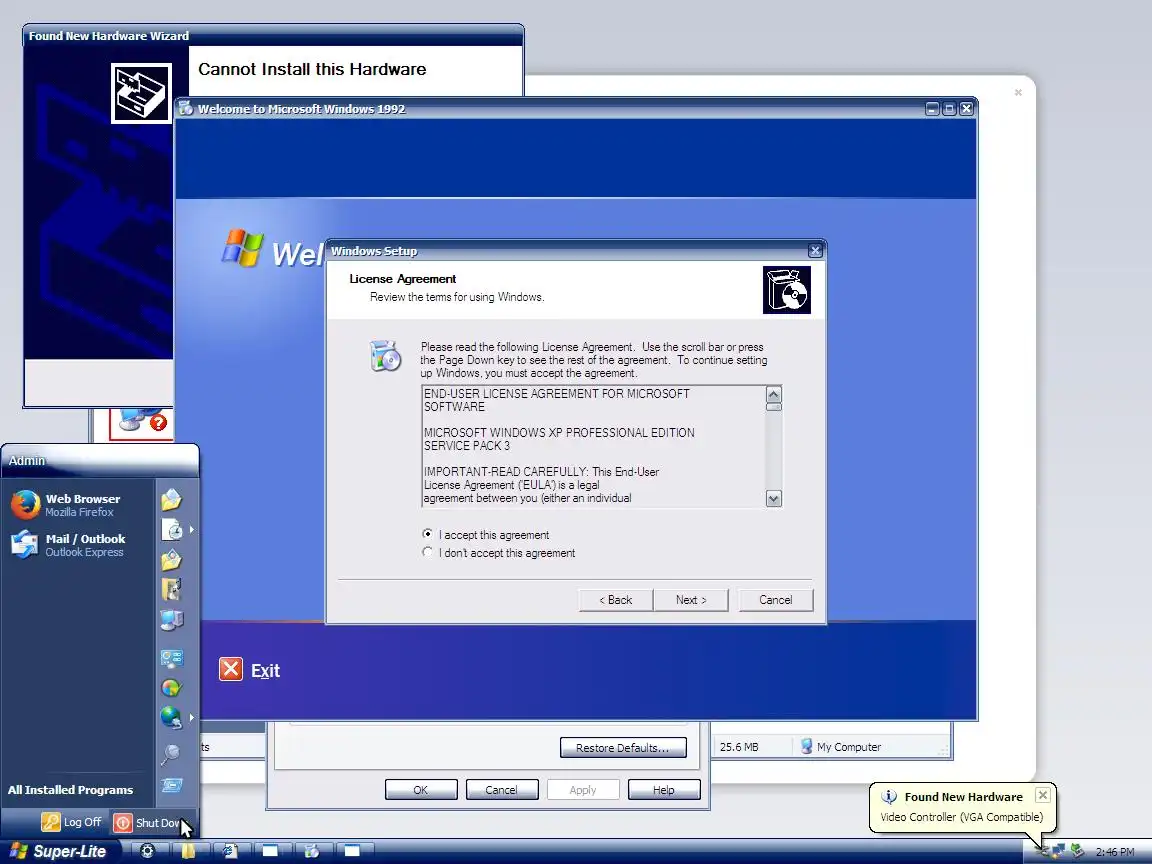Open All Installed Programs list
Screen dimensions: 1152x864
tap(71, 790)
